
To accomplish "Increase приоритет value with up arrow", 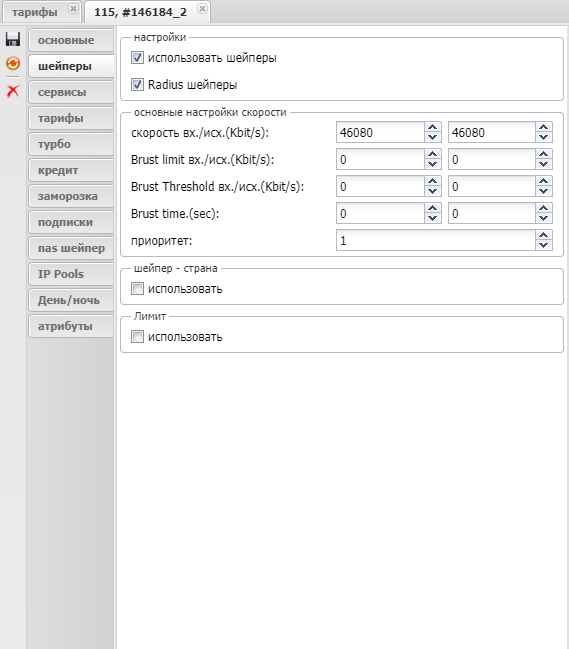I will 543,236.
